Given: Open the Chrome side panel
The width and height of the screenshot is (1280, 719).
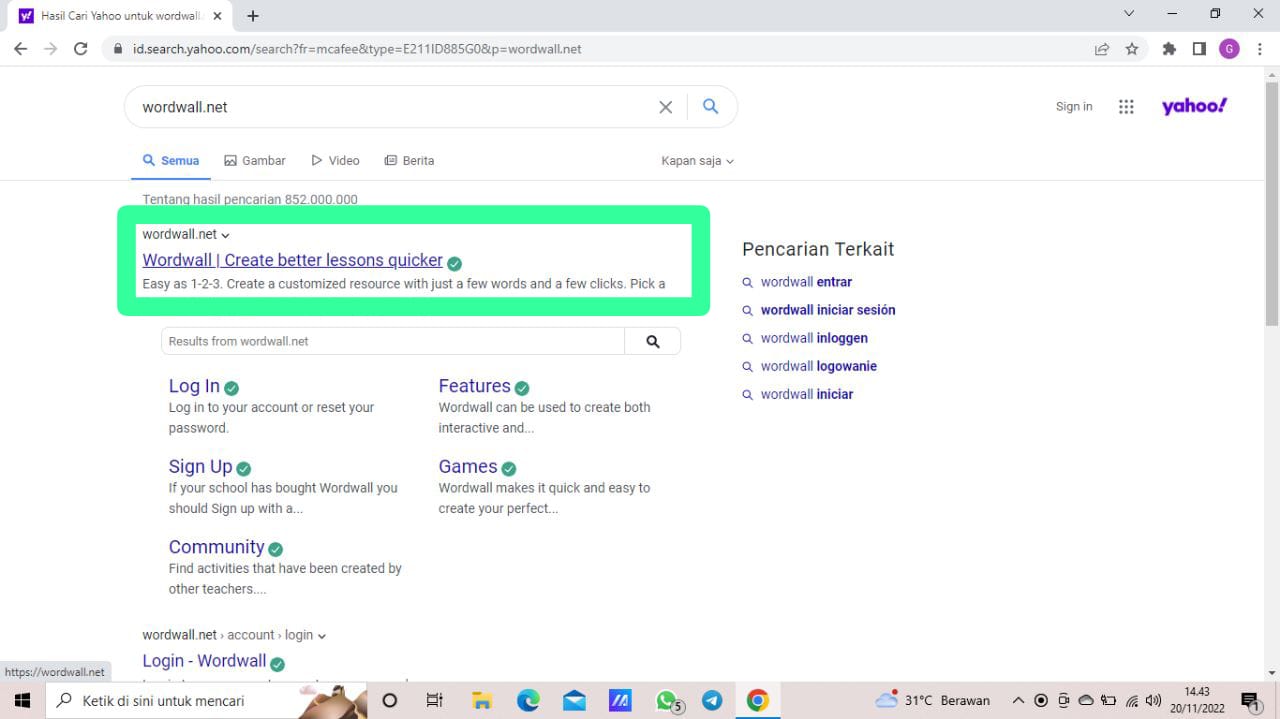Looking at the screenshot, I should [1199, 49].
